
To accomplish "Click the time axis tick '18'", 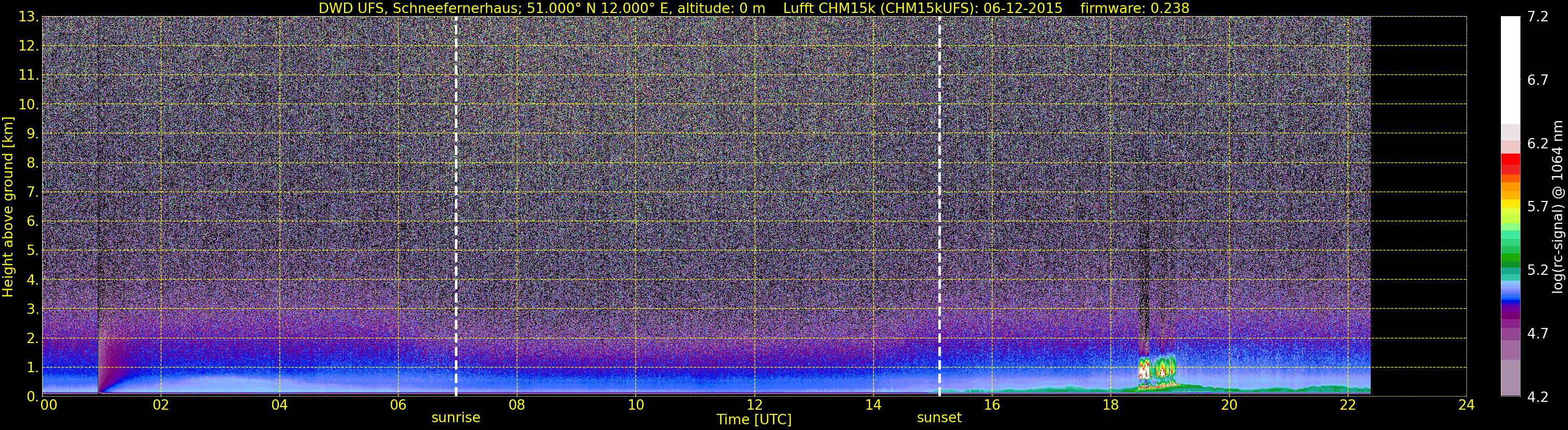I will tap(1110, 405).
